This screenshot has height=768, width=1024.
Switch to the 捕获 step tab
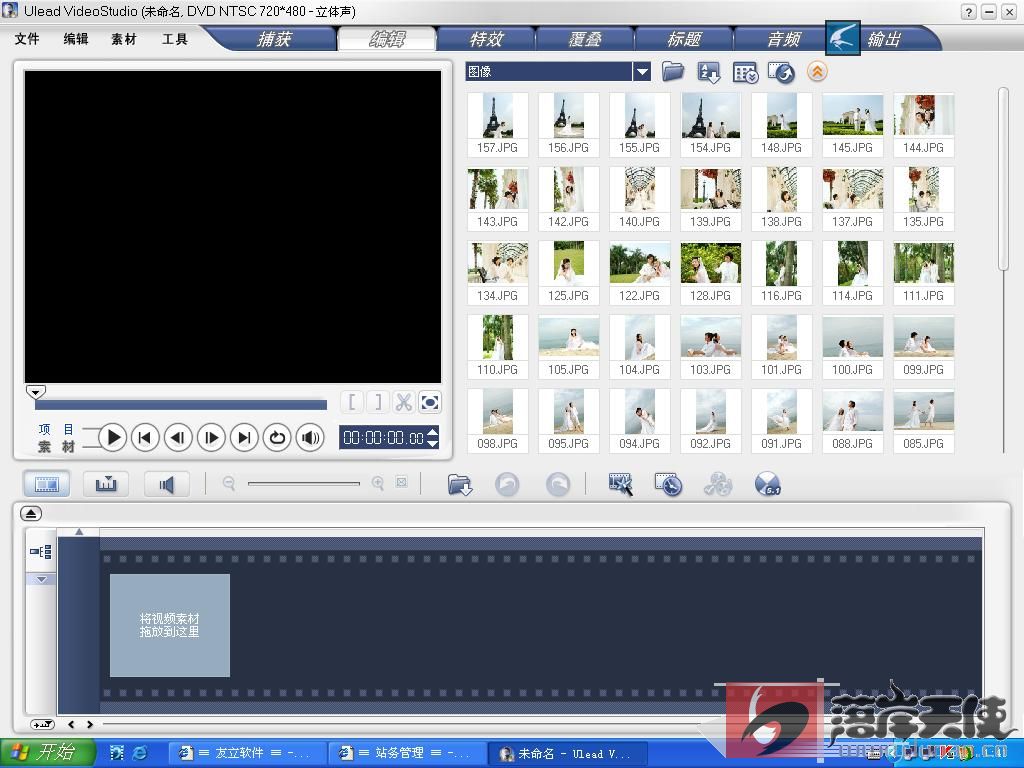(x=274, y=39)
